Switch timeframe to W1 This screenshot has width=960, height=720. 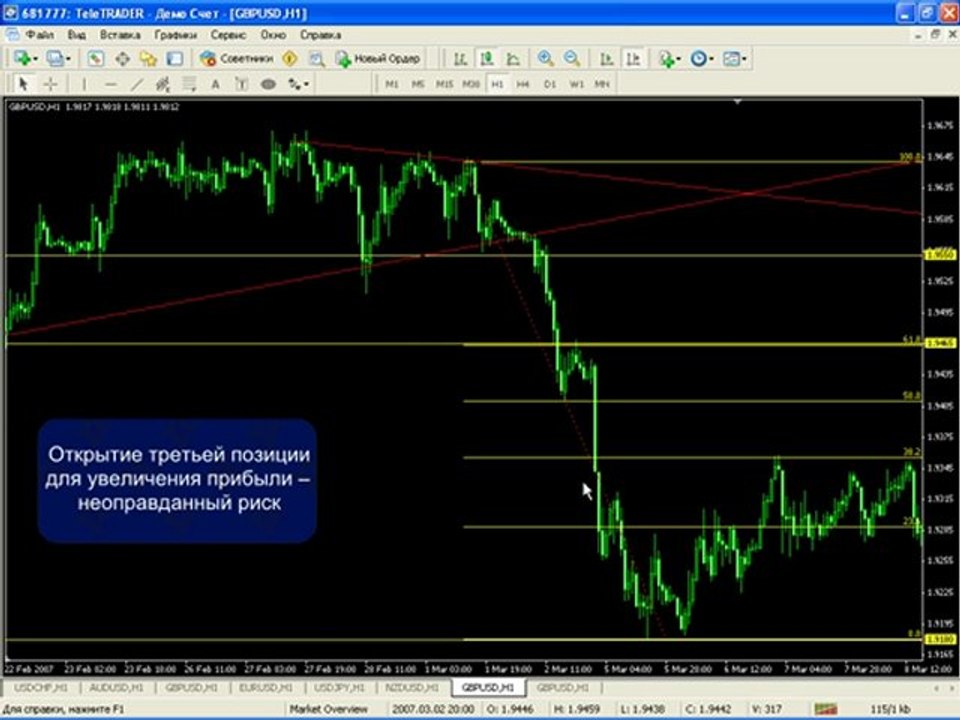(576, 84)
